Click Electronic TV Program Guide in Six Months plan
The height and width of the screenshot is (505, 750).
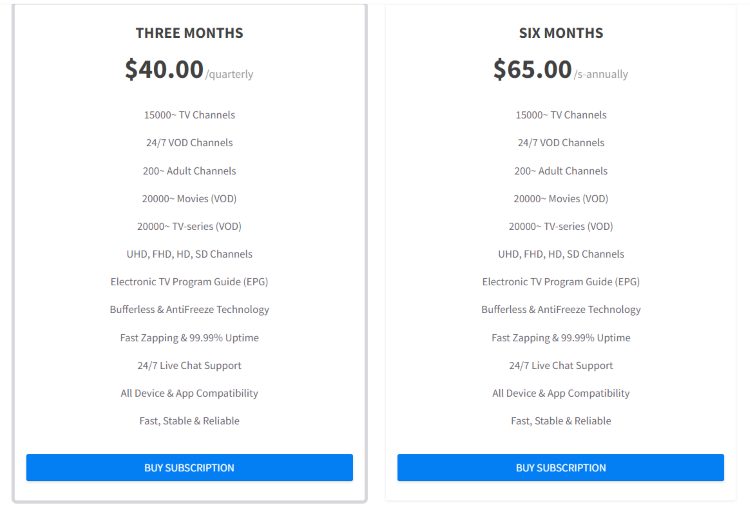coord(561,282)
